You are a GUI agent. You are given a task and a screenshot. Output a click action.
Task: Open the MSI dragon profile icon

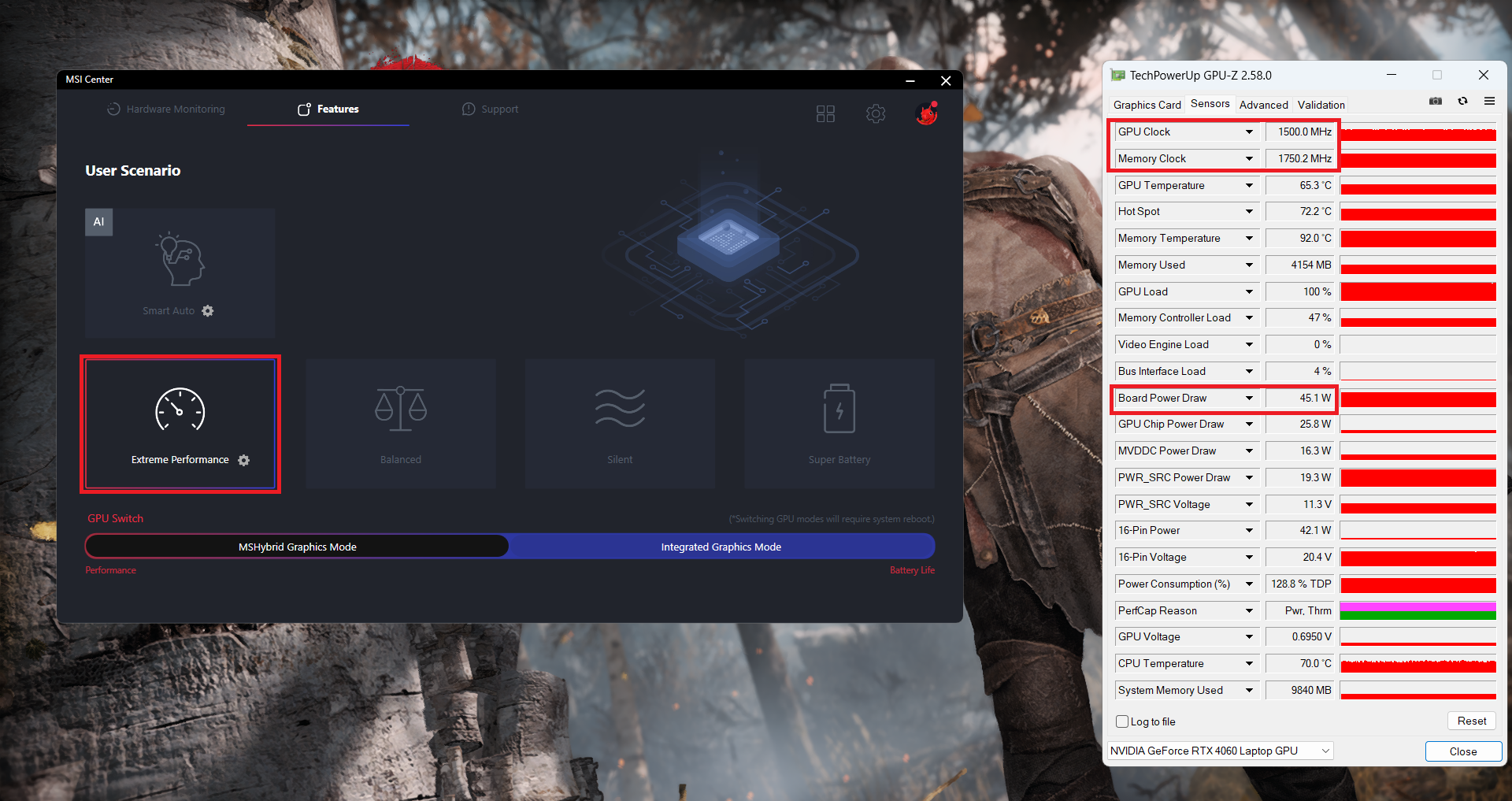(927, 114)
